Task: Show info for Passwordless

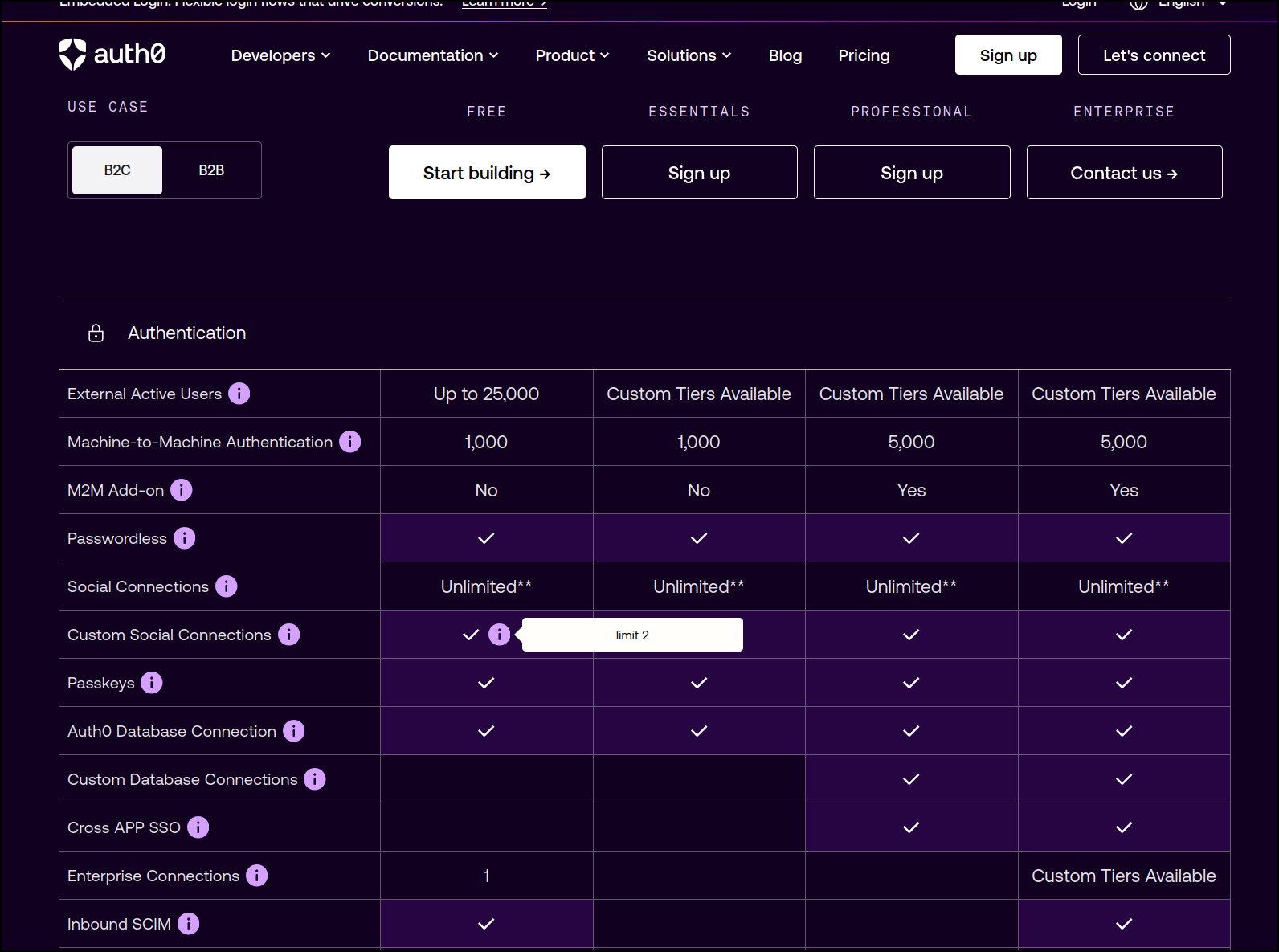Action: (x=185, y=538)
